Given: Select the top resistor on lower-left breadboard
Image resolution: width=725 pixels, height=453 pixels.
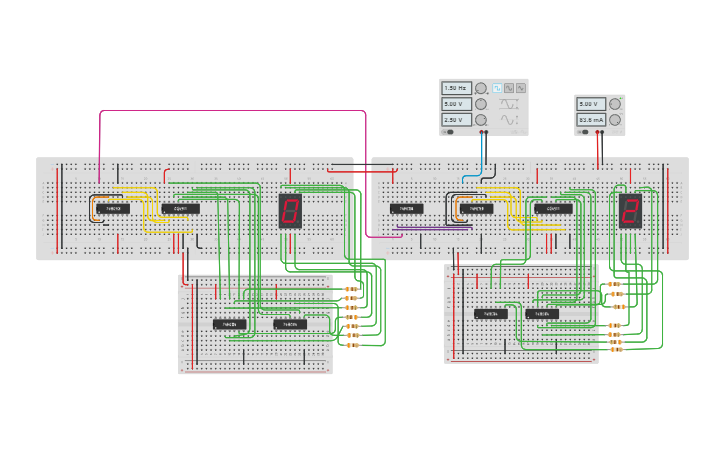Looking at the screenshot, I should 351,290.
